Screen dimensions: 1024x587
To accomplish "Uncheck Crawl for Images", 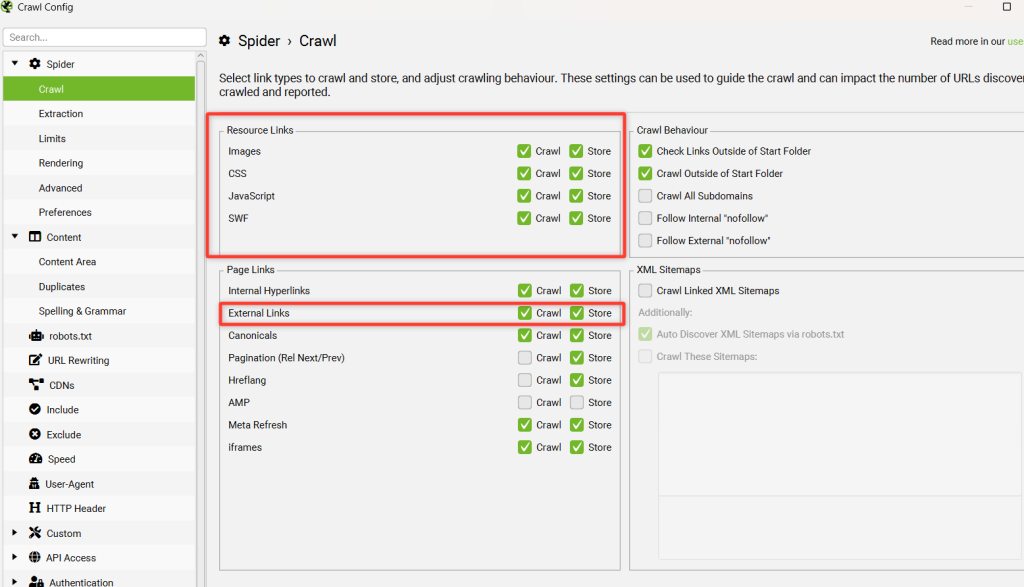I will (524, 151).
